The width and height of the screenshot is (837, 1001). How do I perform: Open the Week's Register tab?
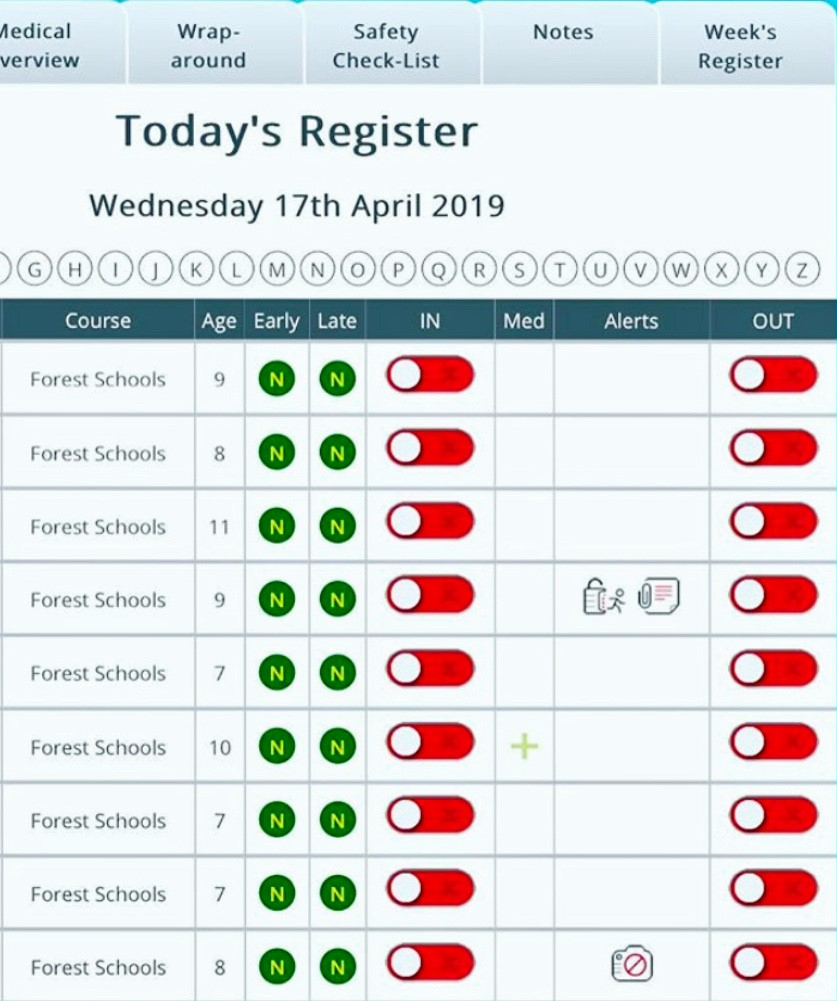tap(740, 46)
